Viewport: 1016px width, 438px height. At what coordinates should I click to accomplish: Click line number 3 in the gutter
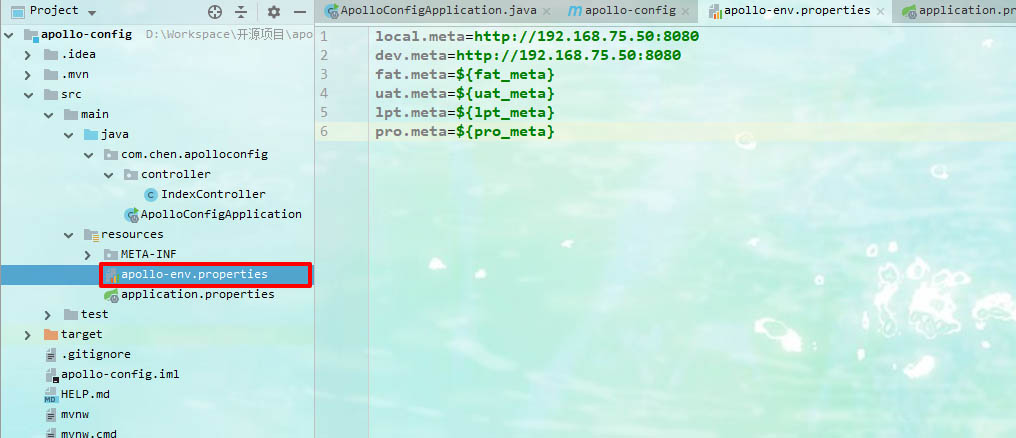tap(324, 75)
